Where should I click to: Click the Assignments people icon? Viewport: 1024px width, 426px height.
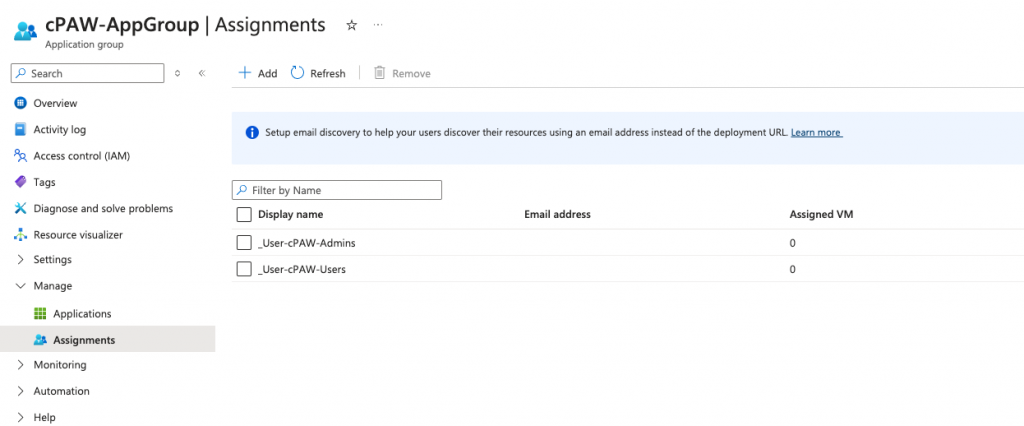pos(40,340)
